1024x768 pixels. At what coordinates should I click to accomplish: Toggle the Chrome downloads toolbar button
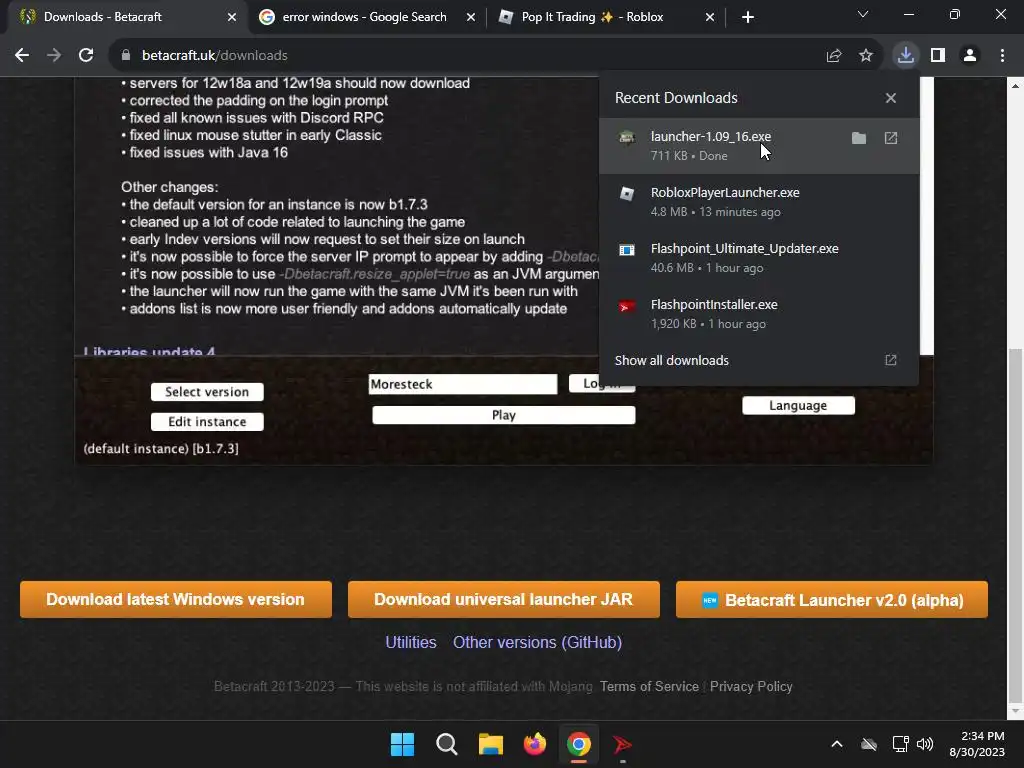pos(906,56)
